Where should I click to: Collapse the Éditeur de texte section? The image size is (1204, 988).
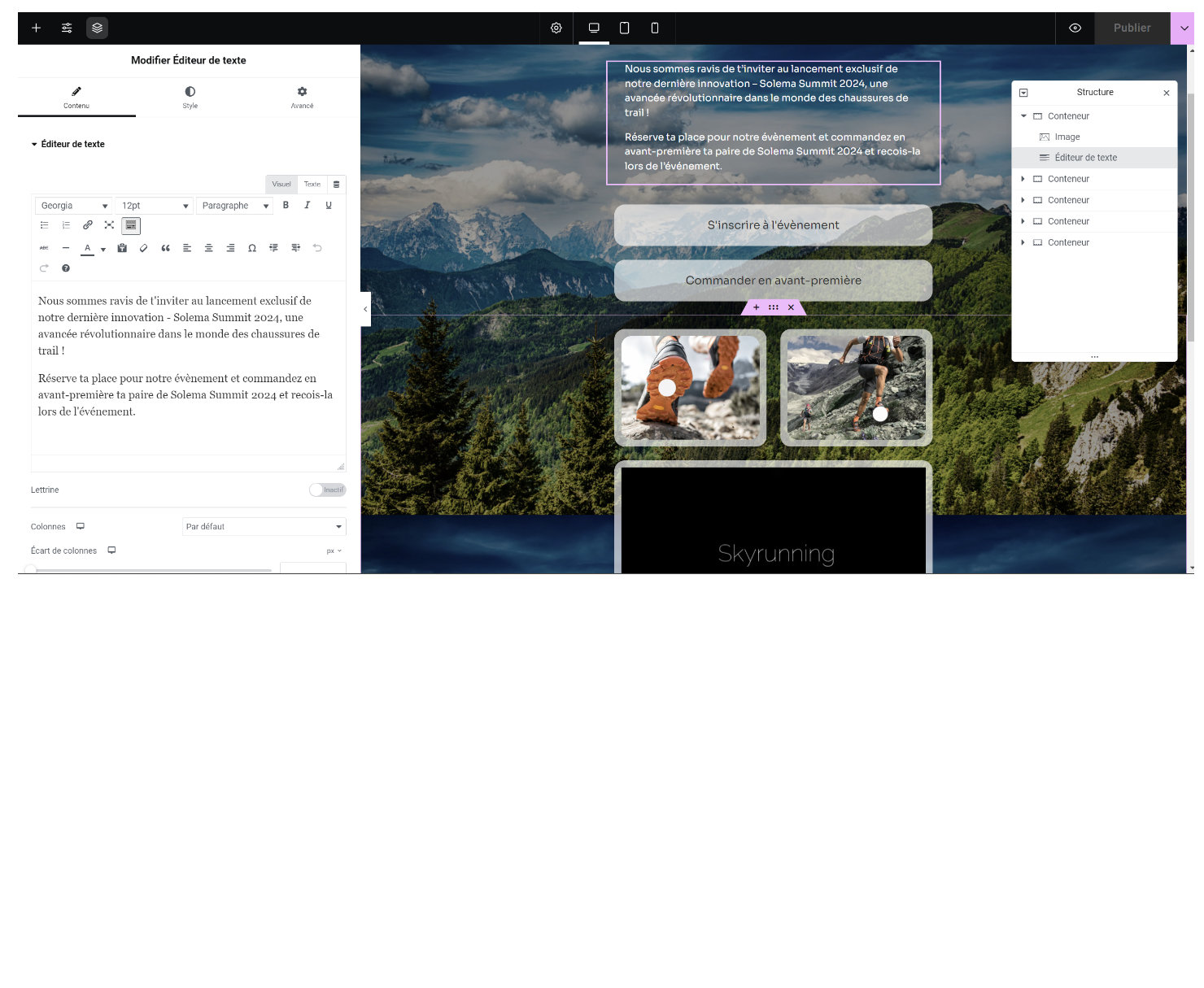pos(68,144)
